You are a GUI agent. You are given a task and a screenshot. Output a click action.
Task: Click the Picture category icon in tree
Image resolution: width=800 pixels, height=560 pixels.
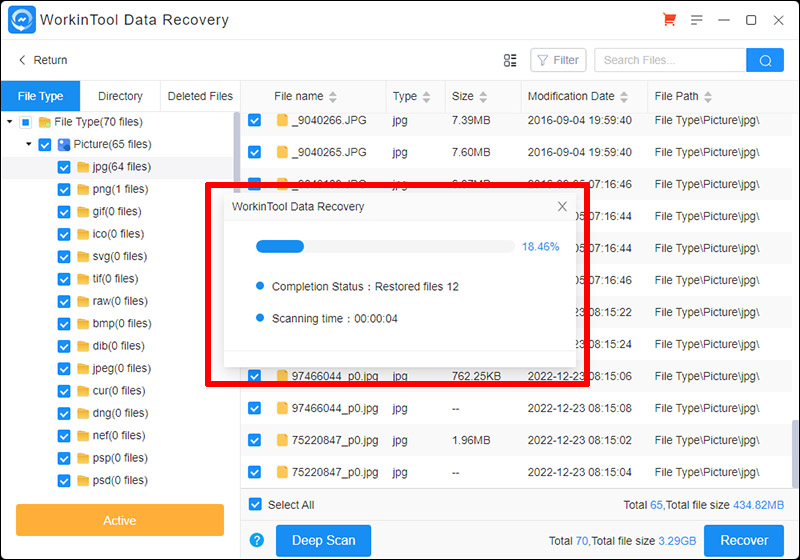pyautogui.click(x=64, y=144)
